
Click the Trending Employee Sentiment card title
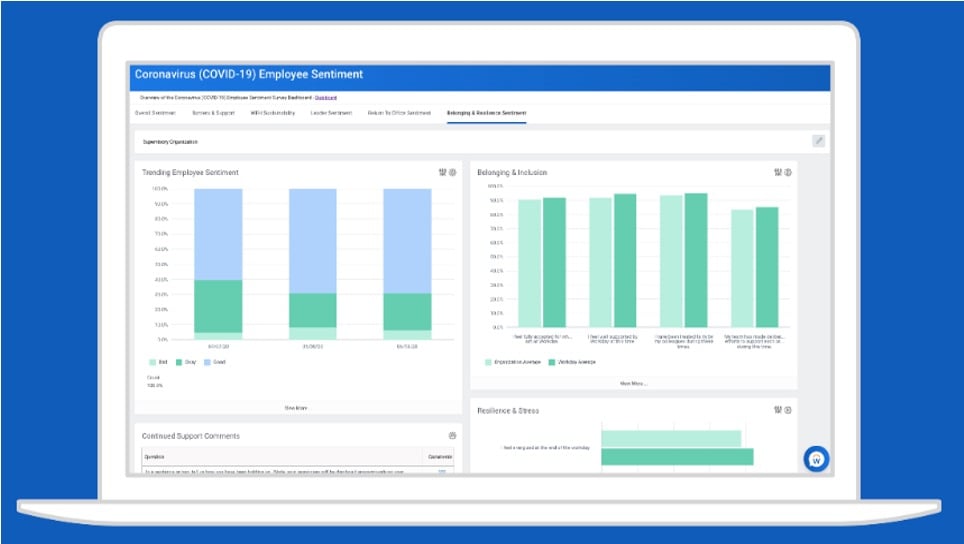[190, 173]
